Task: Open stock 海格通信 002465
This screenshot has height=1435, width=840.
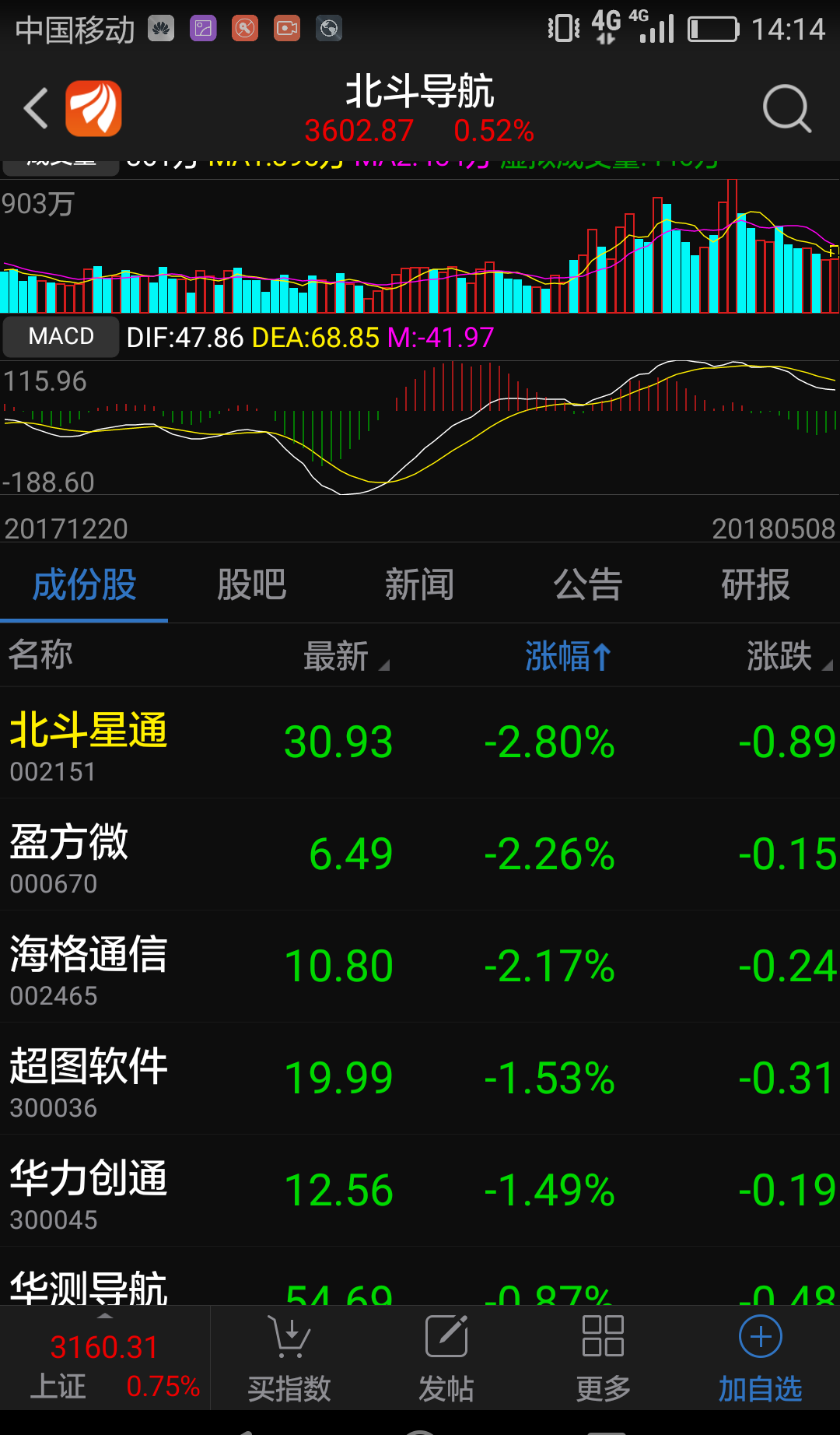Action: tap(420, 966)
